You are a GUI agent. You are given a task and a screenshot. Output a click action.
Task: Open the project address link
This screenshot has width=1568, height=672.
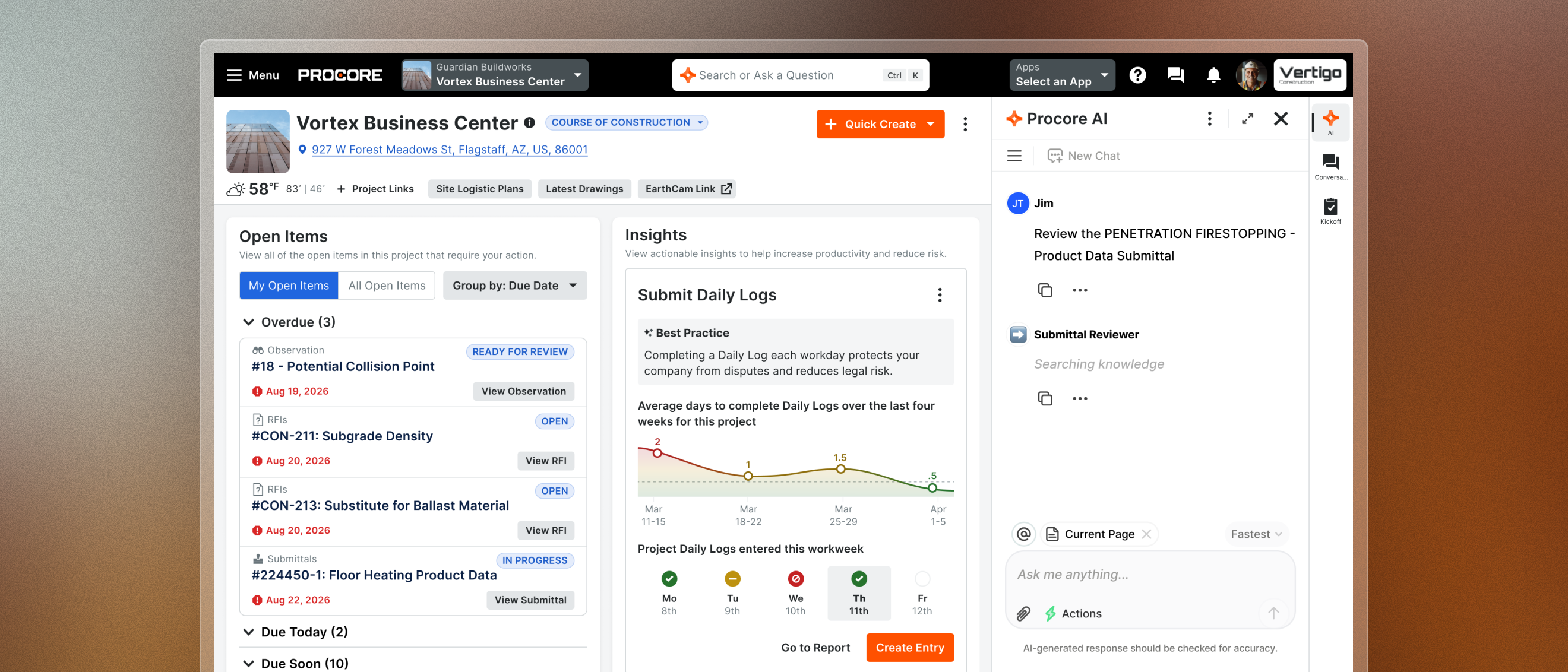tap(449, 150)
